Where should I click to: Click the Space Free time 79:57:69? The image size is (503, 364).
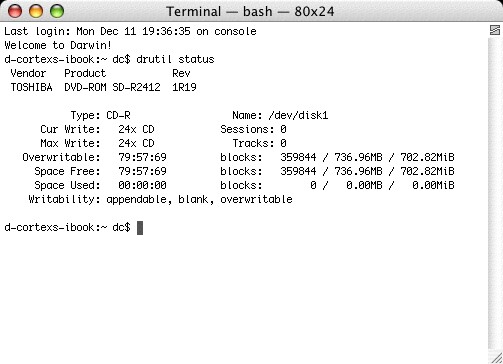(142, 171)
